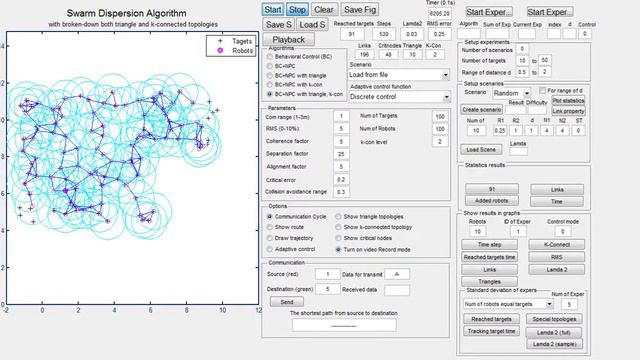
Task: Edit the Alignment factor field
Action: pyautogui.click(x=341, y=167)
